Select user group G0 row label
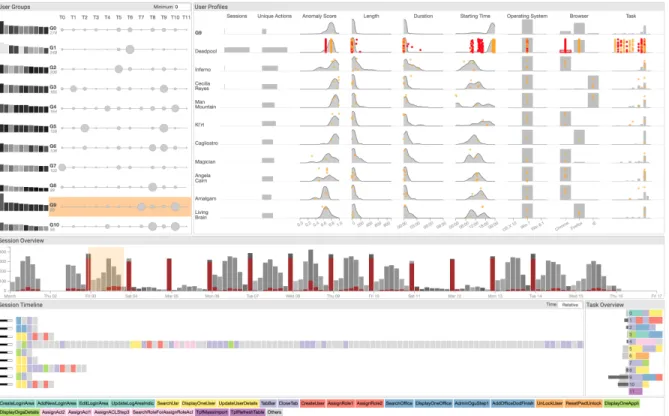Viewport: 669px width, 416px height. pos(53,29)
